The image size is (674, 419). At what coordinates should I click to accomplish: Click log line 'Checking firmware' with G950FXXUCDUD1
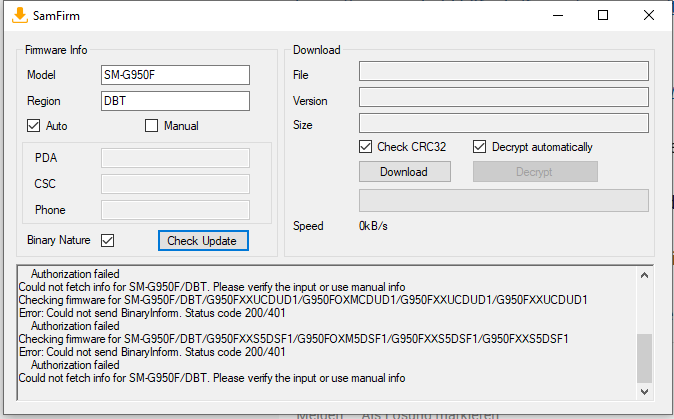pyautogui.click(x=303, y=300)
